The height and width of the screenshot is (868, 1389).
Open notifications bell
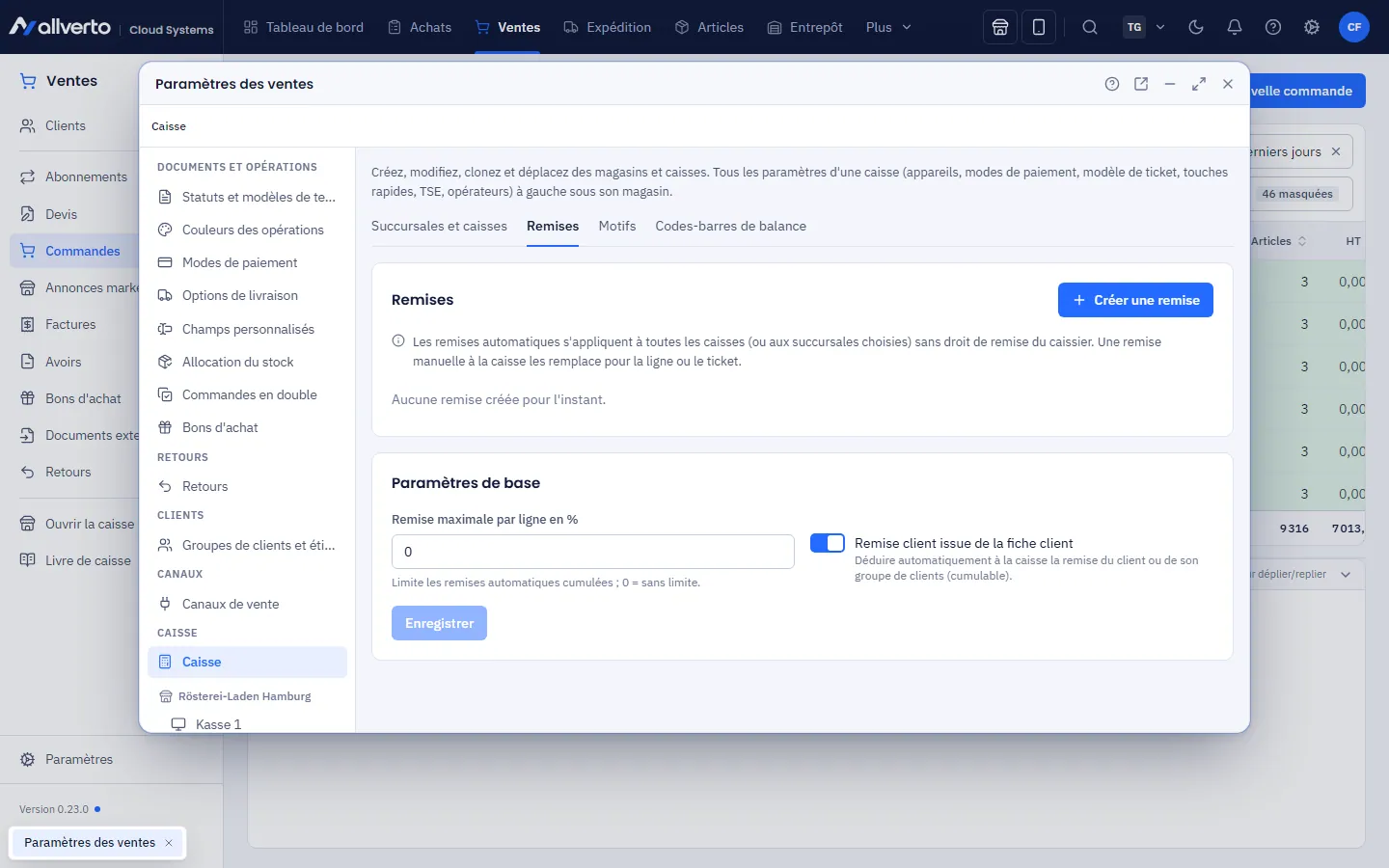pos(1235,27)
